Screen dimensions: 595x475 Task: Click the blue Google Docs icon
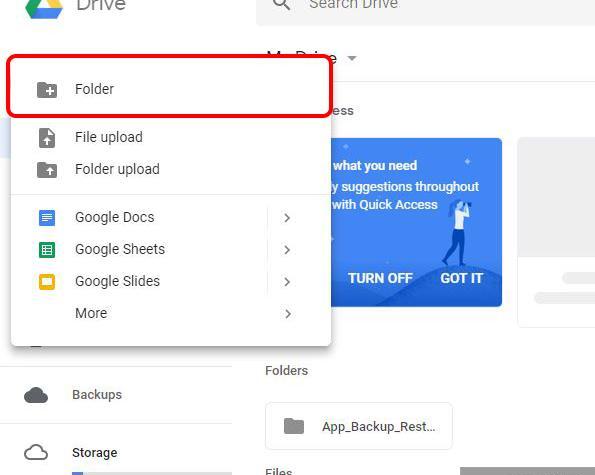(47, 218)
